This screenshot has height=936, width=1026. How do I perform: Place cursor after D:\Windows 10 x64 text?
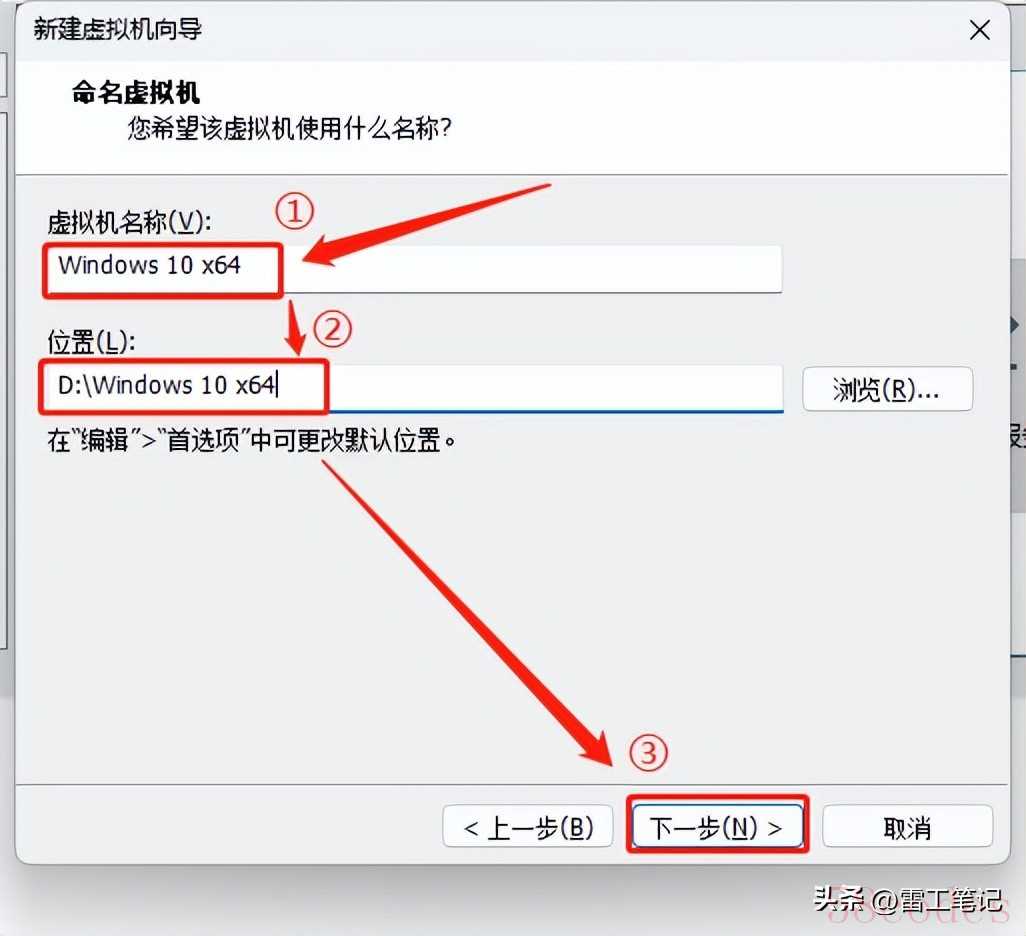click(x=279, y=386)
